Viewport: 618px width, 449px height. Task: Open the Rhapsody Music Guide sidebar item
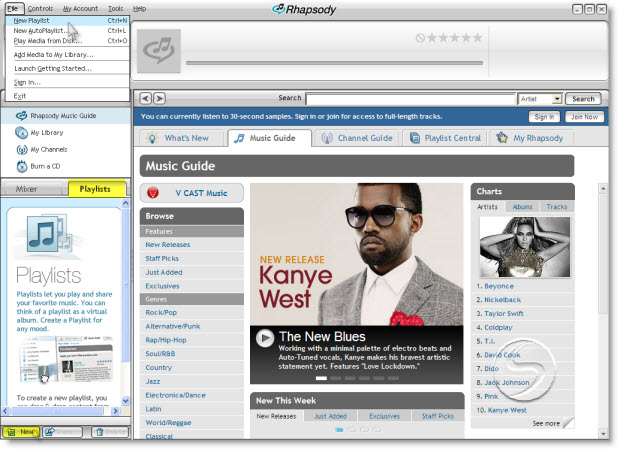[62, 116]
